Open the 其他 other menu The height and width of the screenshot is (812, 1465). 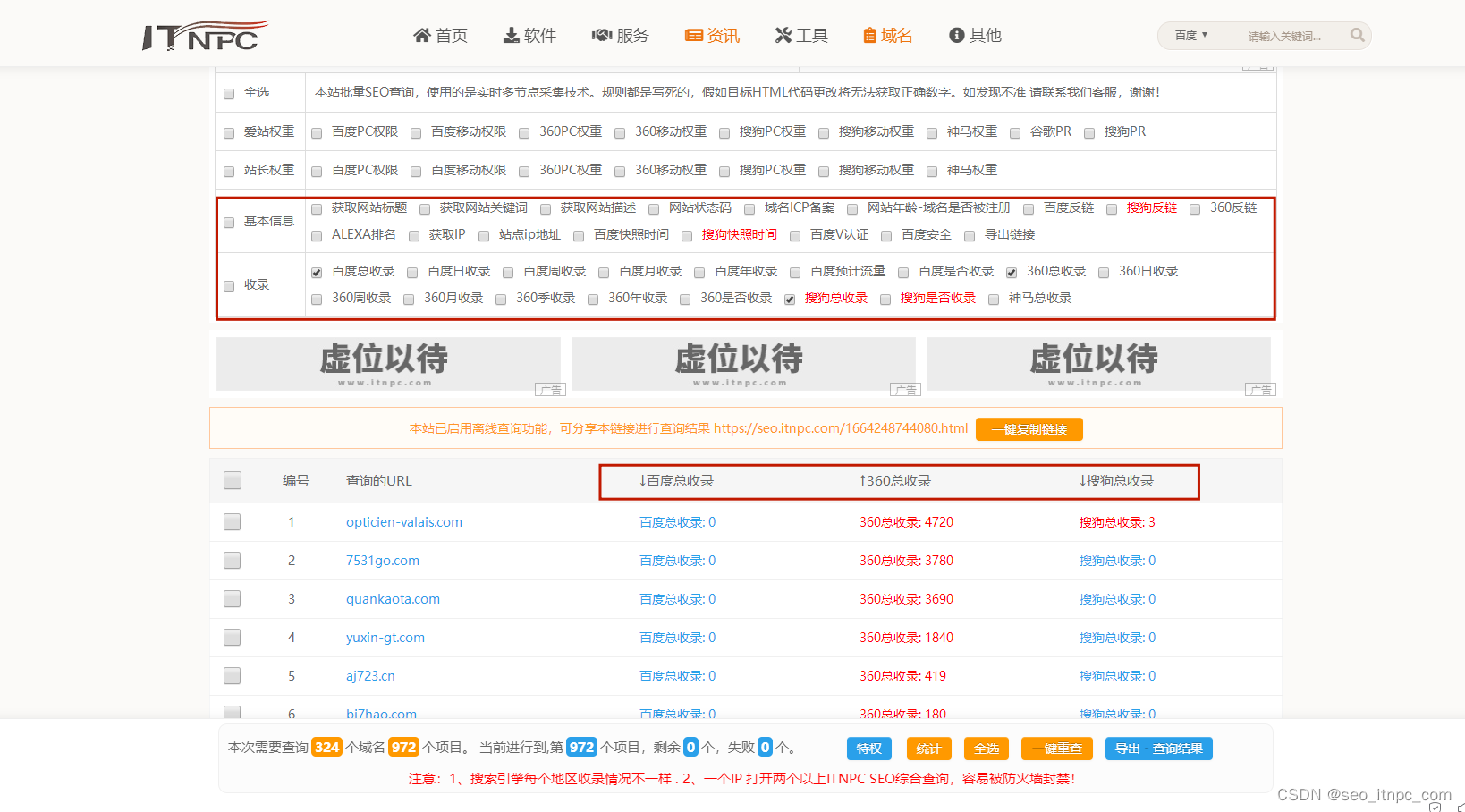click(975, 35)
